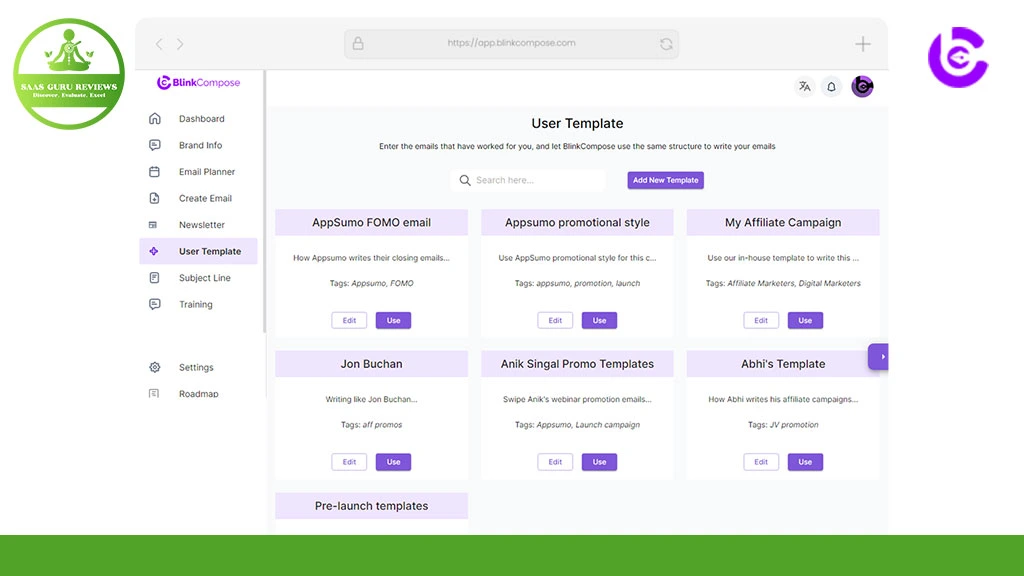Image resolution: width=1024 pixels, height=576 pixels.
Task: Use the Jon Buchan template
Action: [393, 462]
